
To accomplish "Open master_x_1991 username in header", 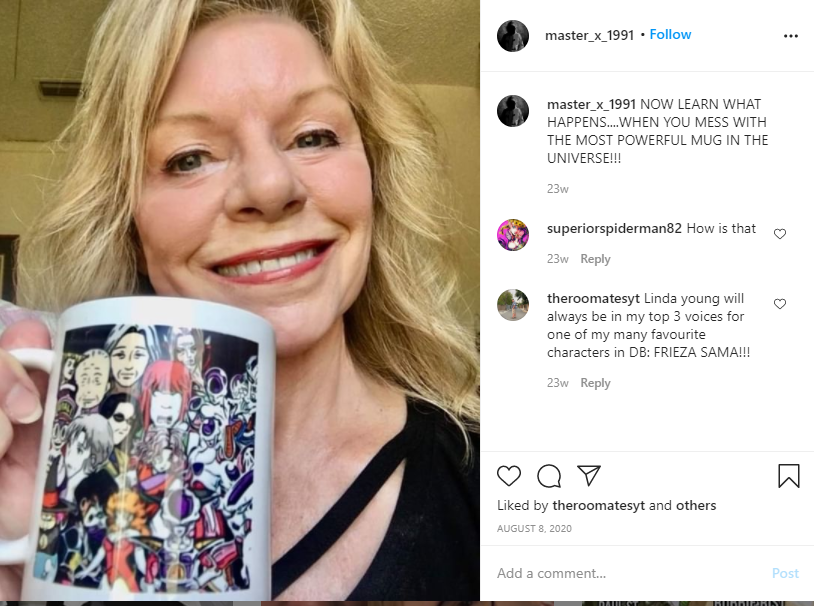I will [589, 35].
